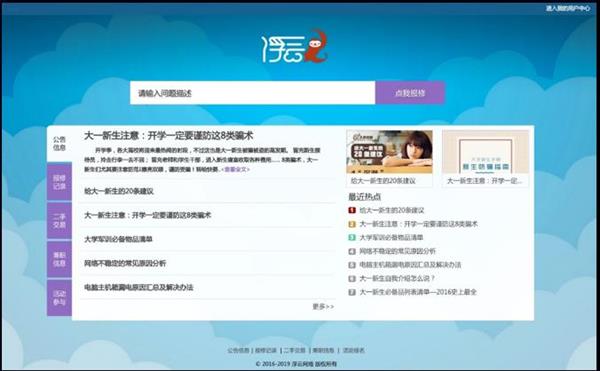Open 进入我的用户中心 link at top right
Screen dimensions: 600x371
point(568,8)
